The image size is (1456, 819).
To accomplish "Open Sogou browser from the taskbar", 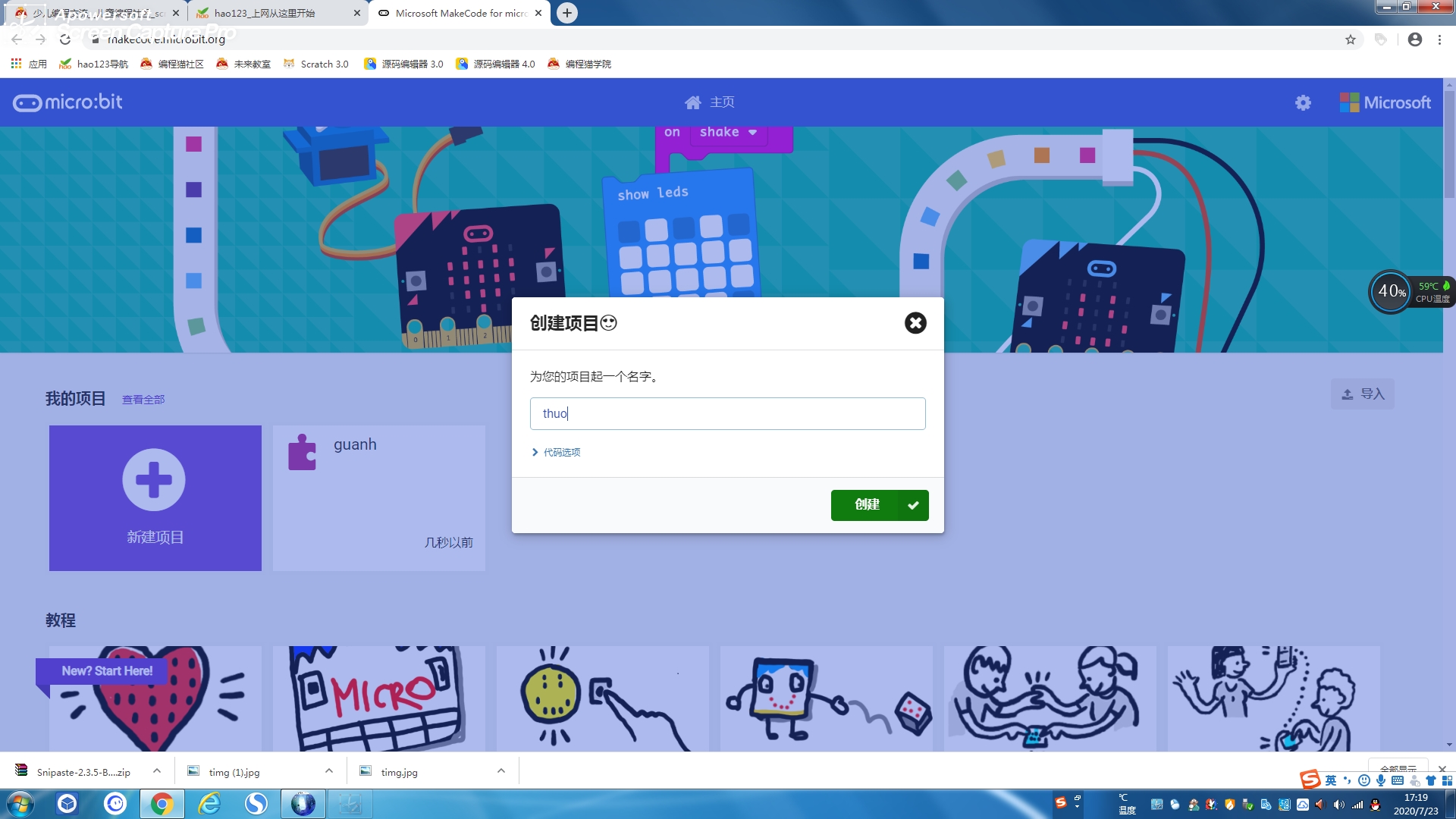I will (x=256, y=804).
